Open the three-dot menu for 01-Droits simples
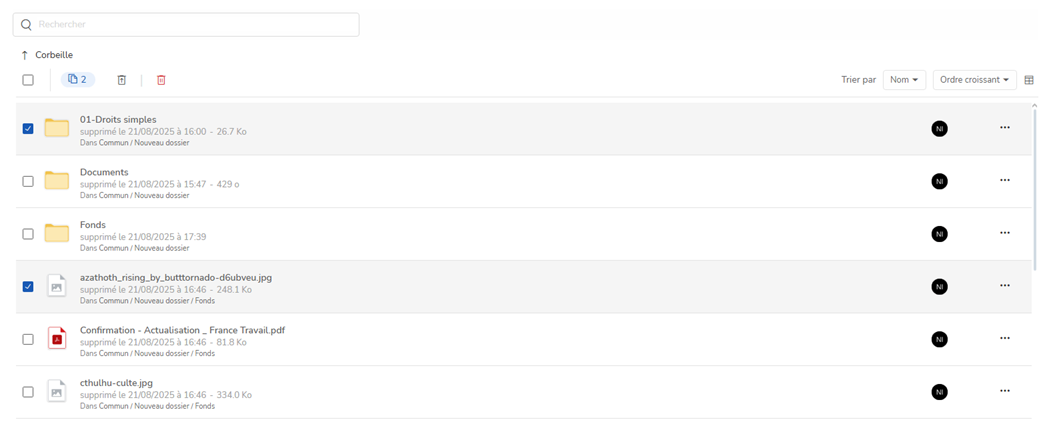Screen dimensions: 1045x426 (1005, 127)
